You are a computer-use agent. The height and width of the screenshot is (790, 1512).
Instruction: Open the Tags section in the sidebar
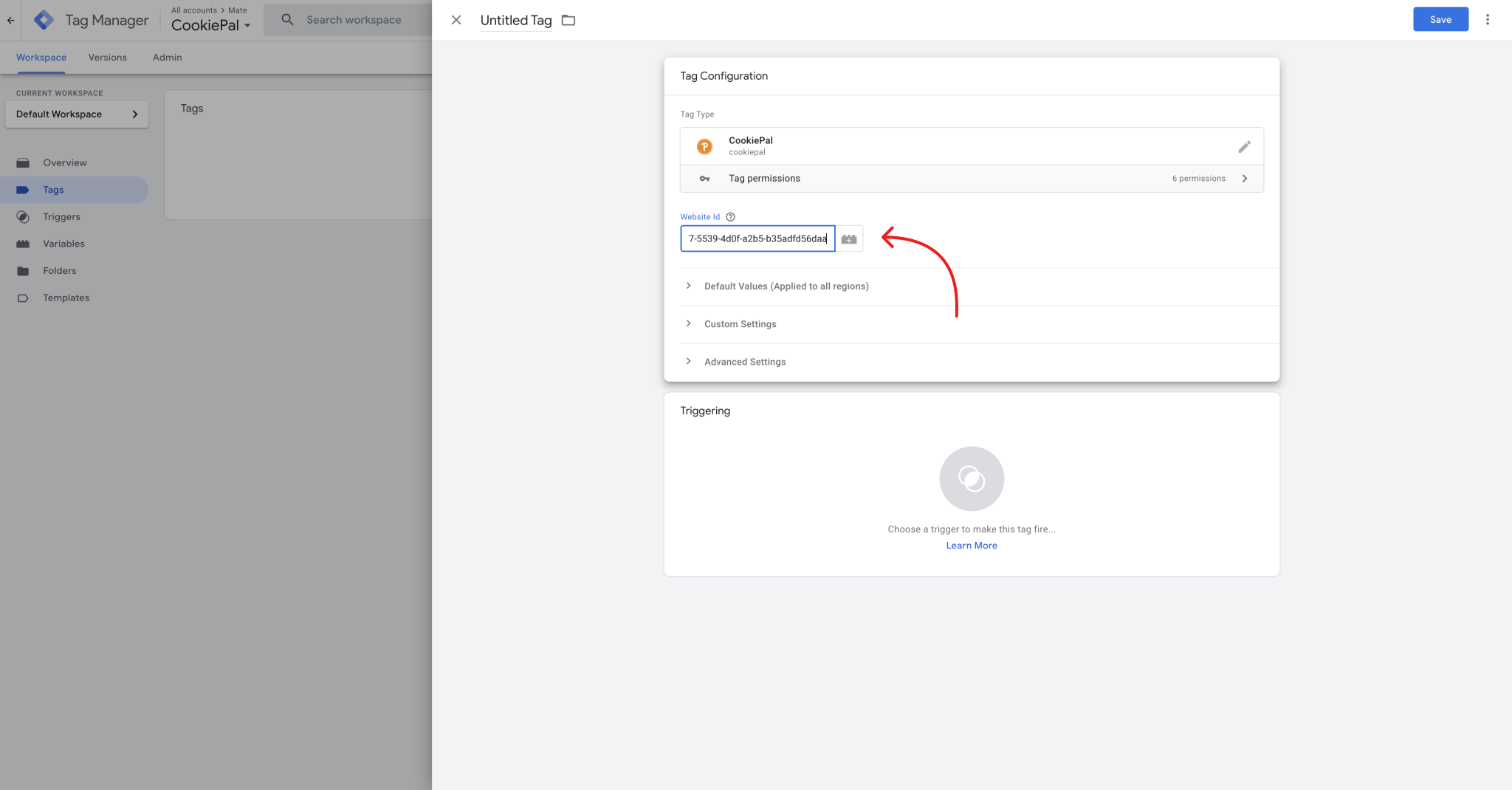click(53, 190)
